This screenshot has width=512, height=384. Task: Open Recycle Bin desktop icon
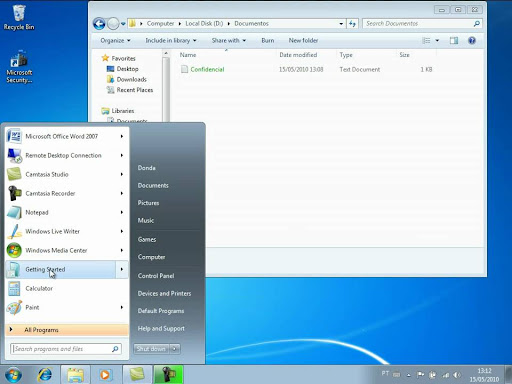(19, 17)
